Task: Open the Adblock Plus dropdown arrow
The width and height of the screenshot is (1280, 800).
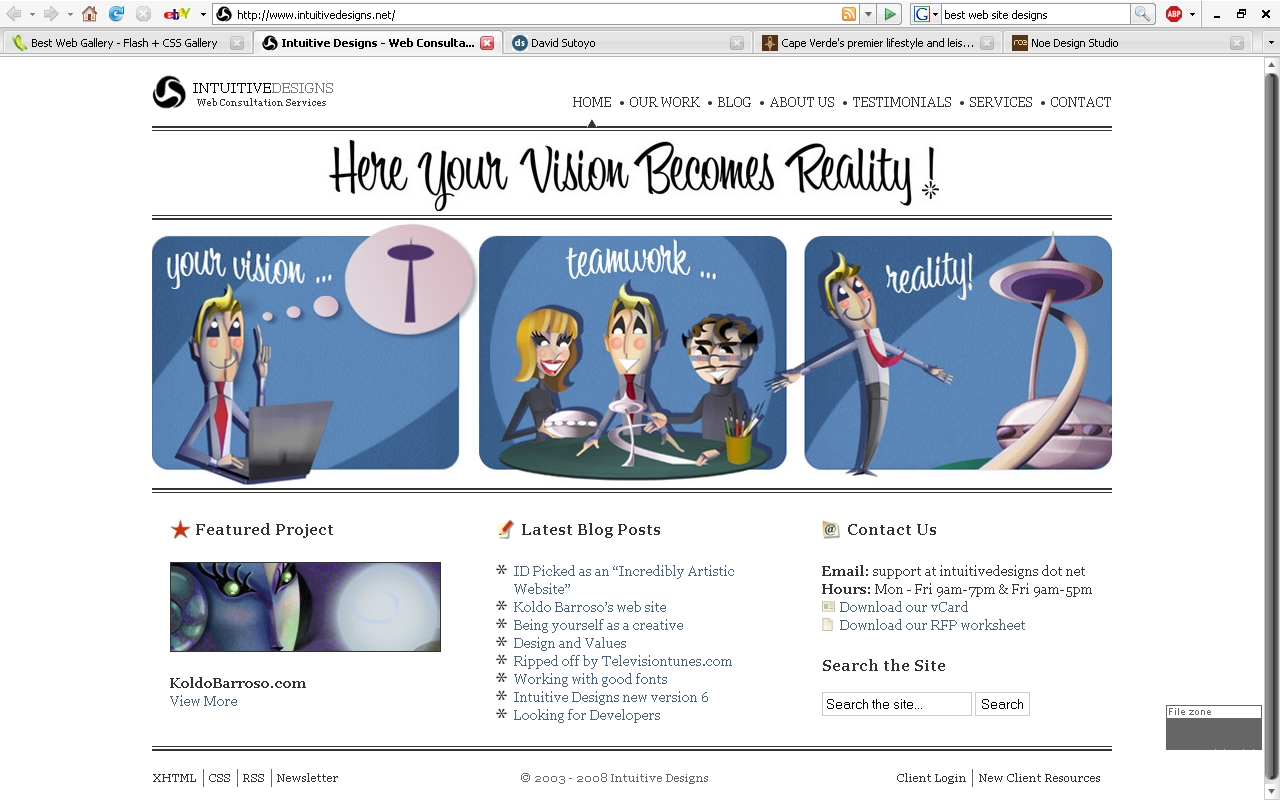Action: (1192, 14)
